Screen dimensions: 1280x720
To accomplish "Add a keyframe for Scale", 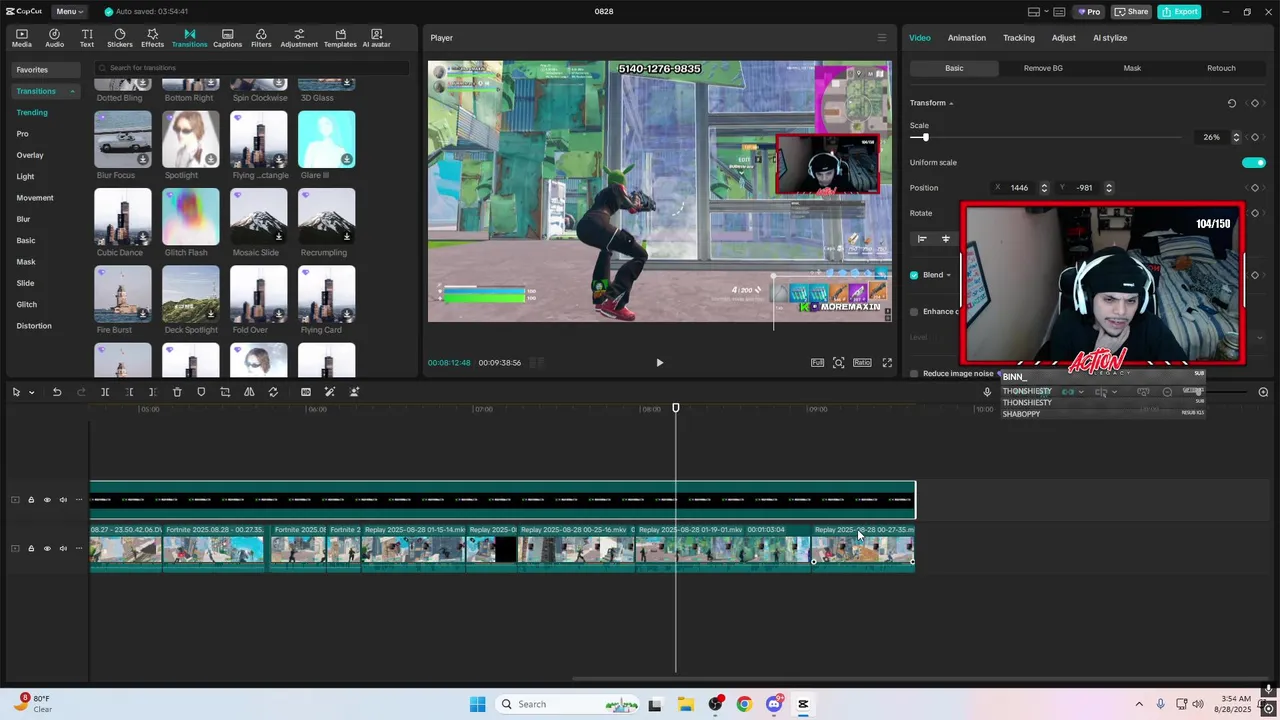I will click(x=1255, y=137).
